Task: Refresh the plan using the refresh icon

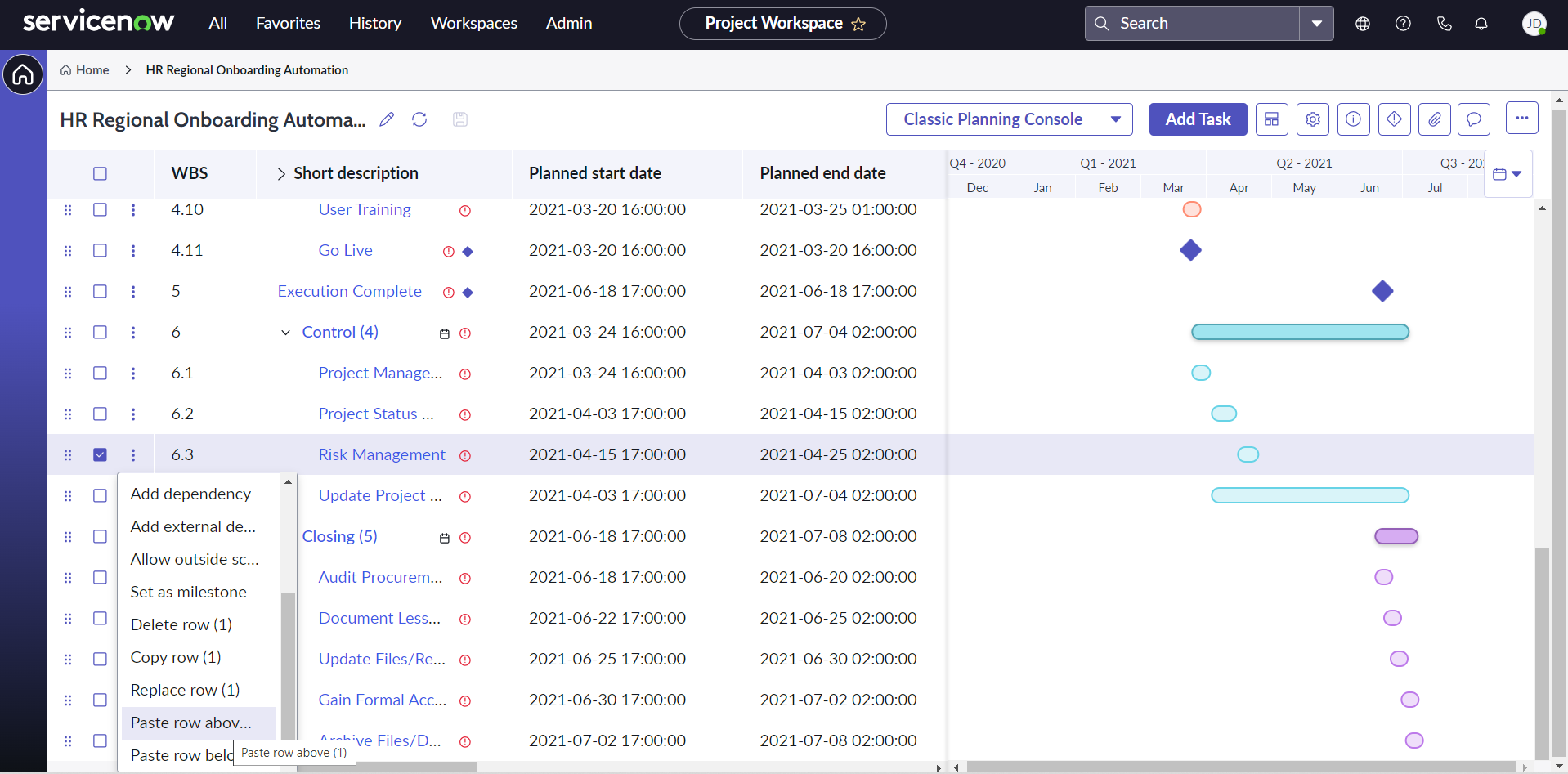Action: pos(419,119)
